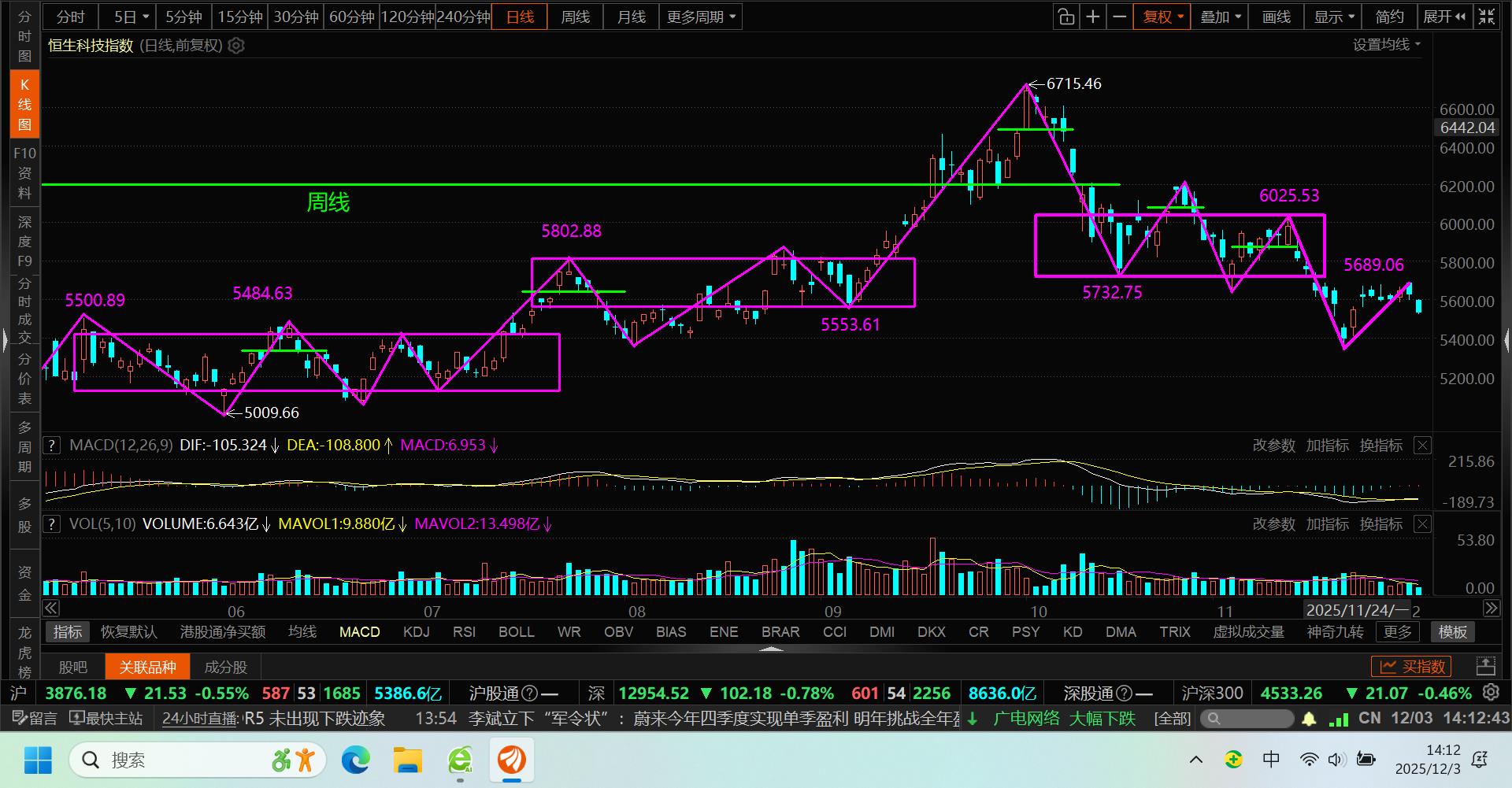
Task: Click the notification bell icon
Action: [1309, 719]
